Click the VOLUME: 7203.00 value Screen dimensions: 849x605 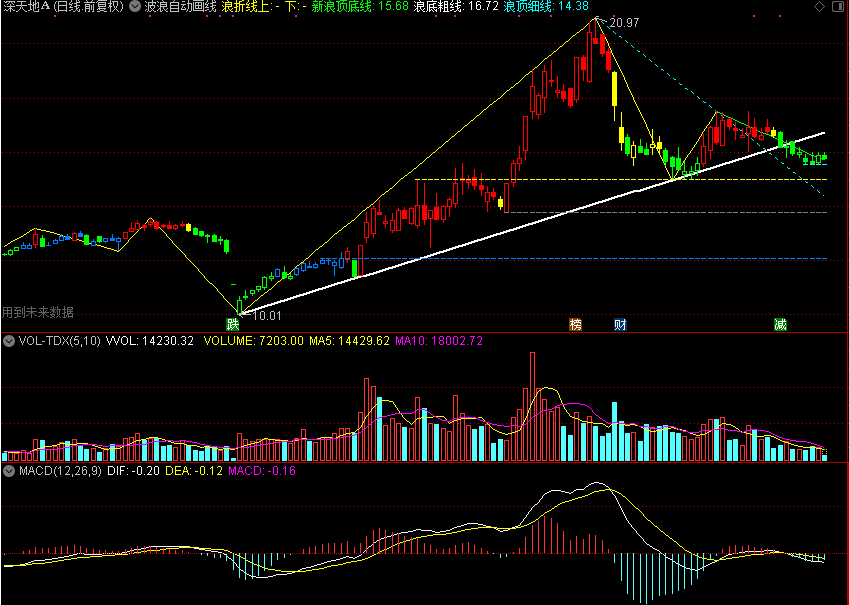[x=253, y=341]
